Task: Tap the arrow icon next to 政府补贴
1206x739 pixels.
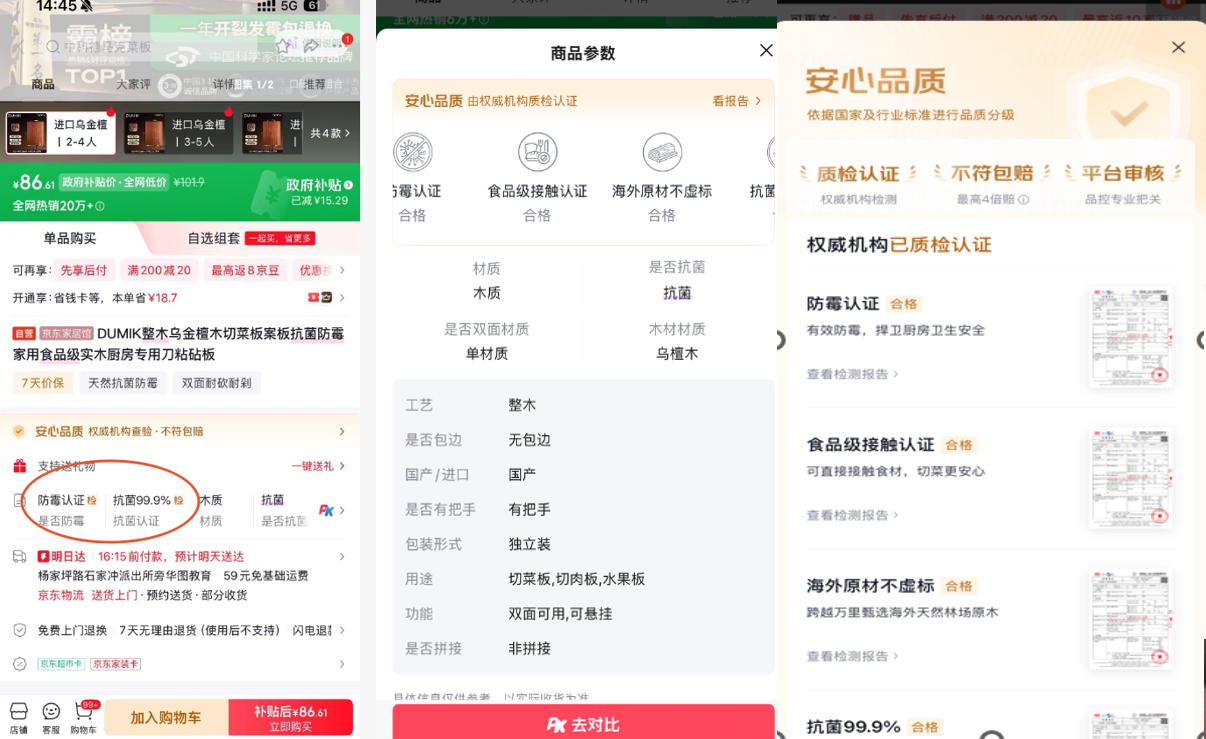Action: [x=348, y=185]
